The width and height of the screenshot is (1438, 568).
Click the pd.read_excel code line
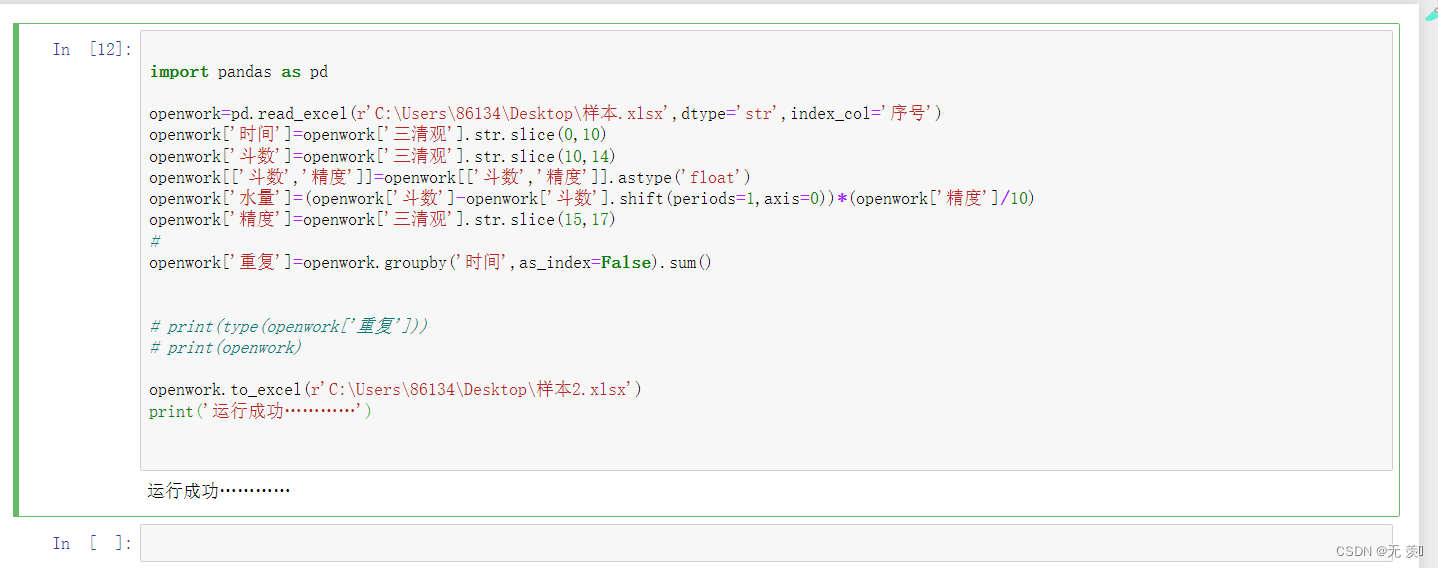546,114
